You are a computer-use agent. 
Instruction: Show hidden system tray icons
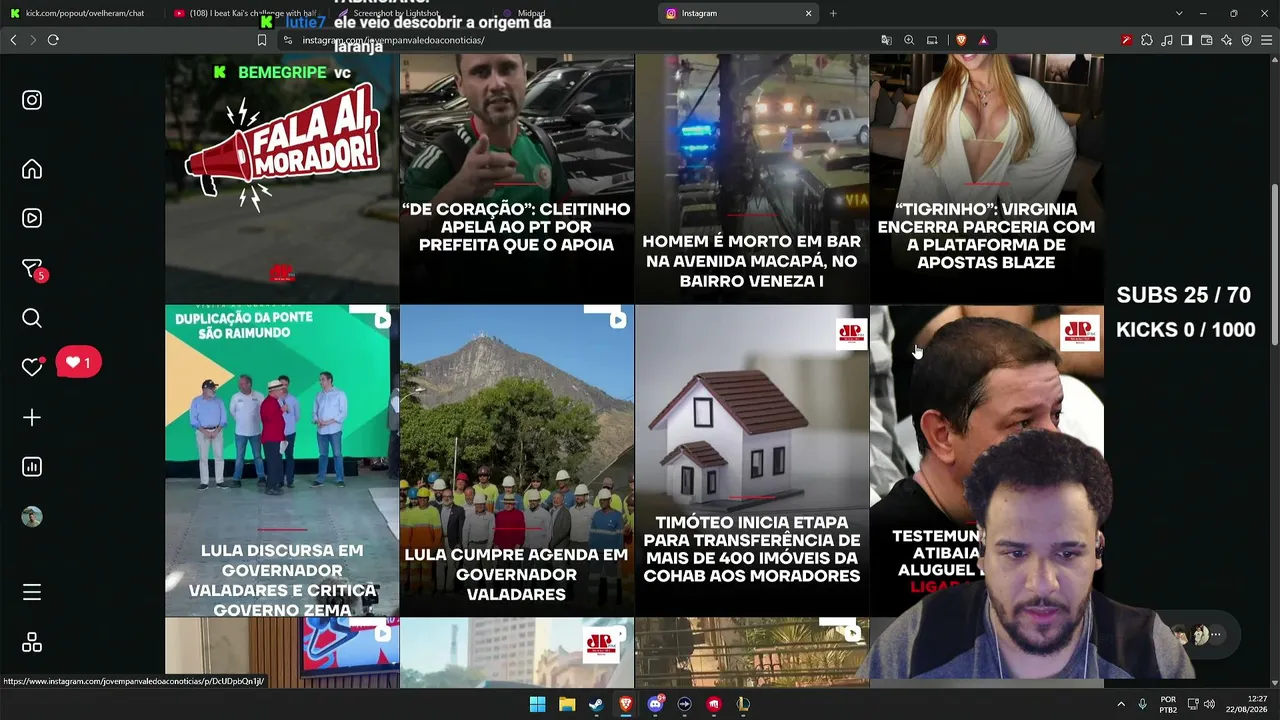point(1121,704)
